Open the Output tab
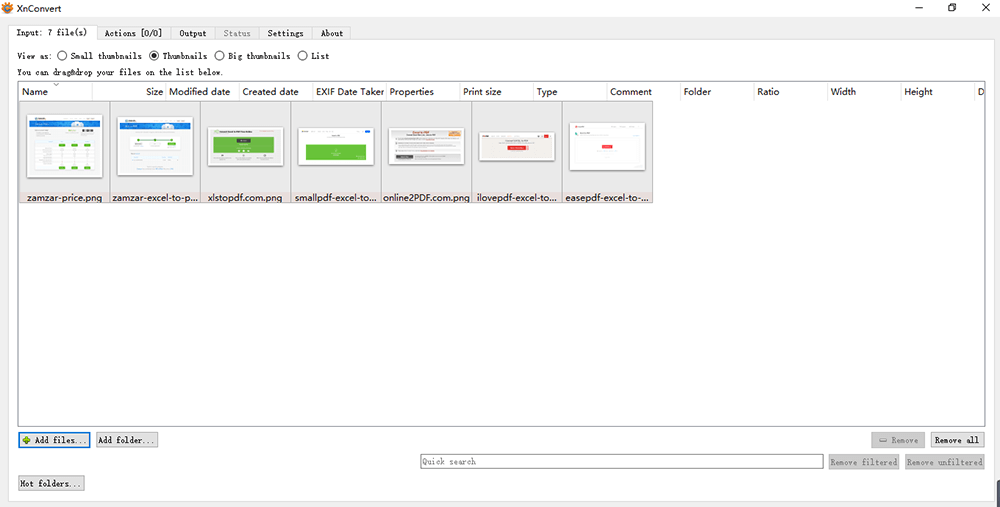 (193, 33)
